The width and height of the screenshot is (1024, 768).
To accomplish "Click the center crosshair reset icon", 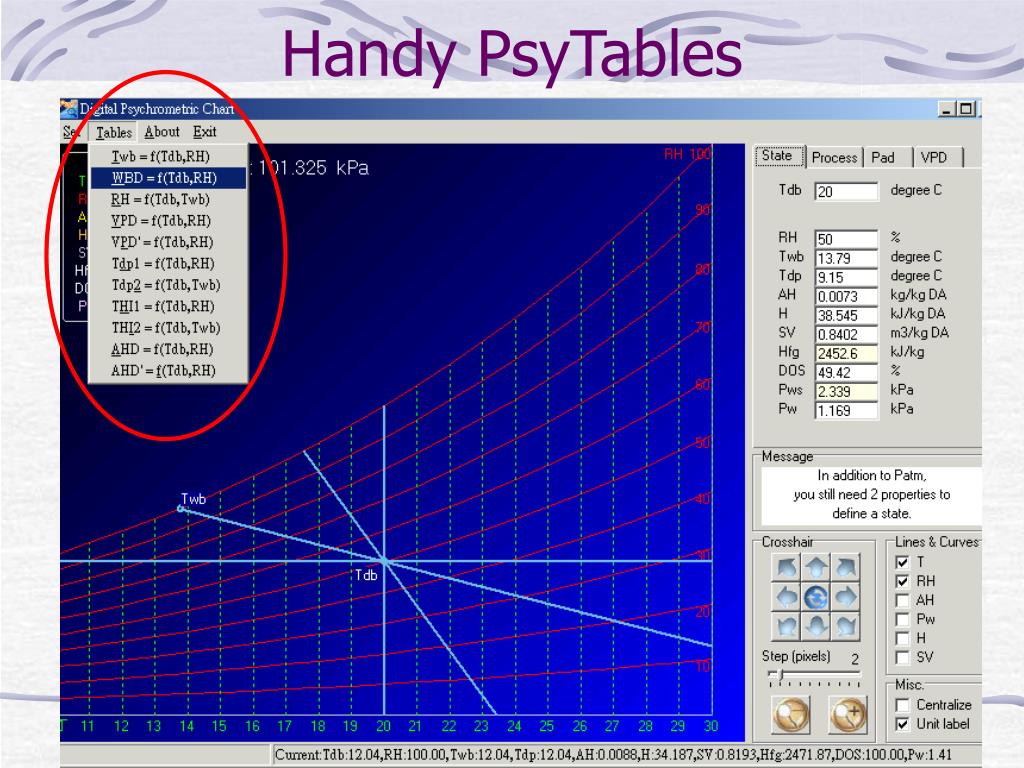I will click(x=817, y=597).
